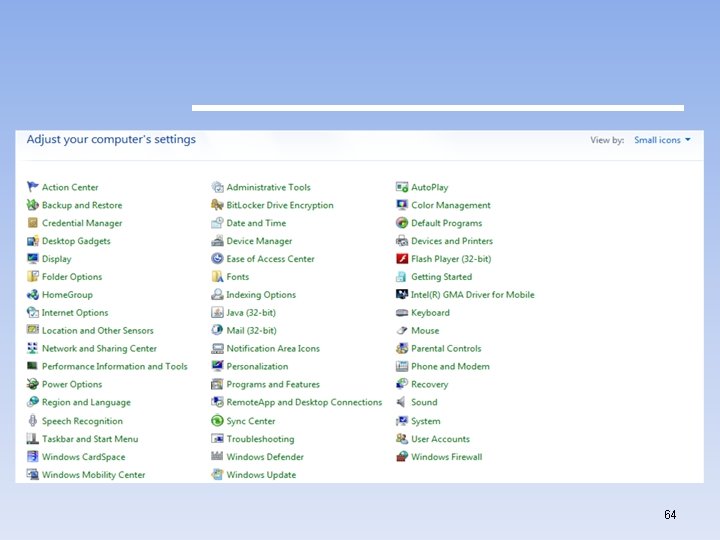
Task: Open the Parental Controls link
Action: [446, 348]
